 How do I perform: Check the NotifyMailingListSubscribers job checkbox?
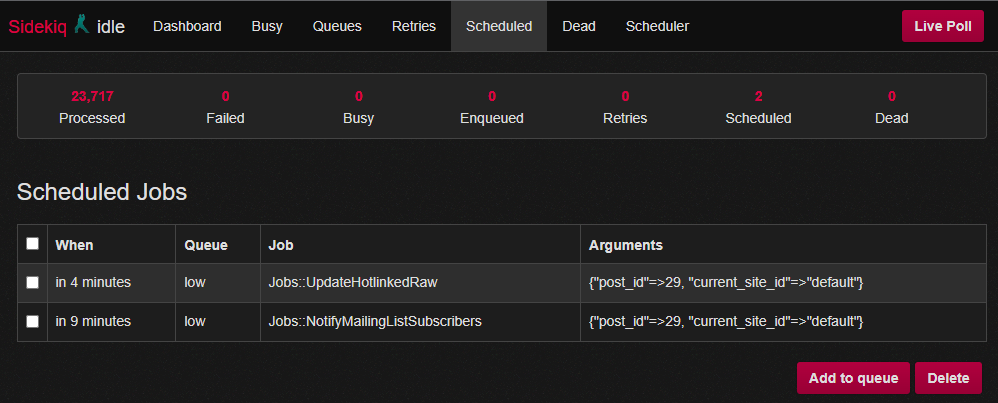pos(32,322)
